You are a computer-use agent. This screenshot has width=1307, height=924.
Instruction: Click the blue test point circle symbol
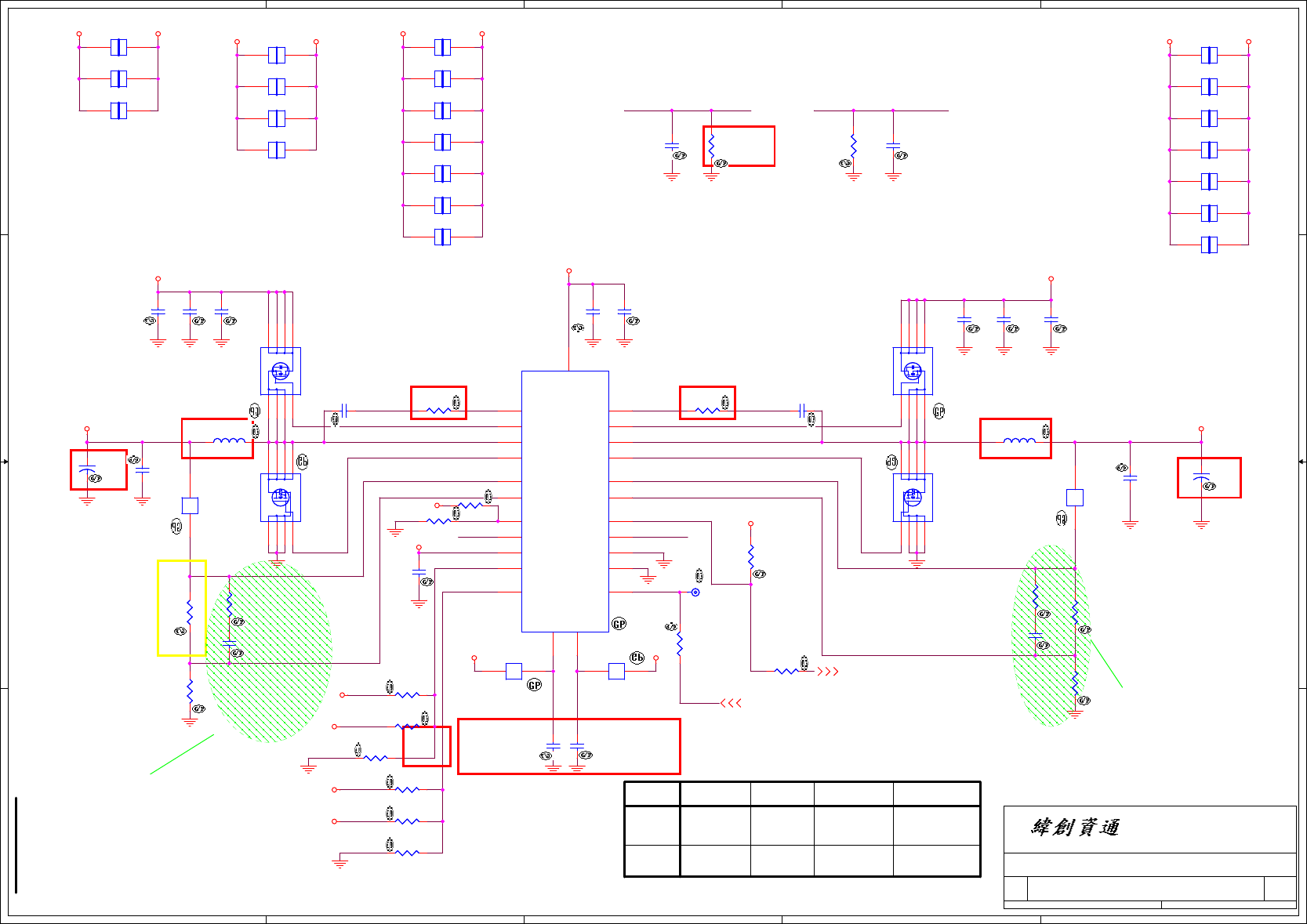click(x=695, y=592)
